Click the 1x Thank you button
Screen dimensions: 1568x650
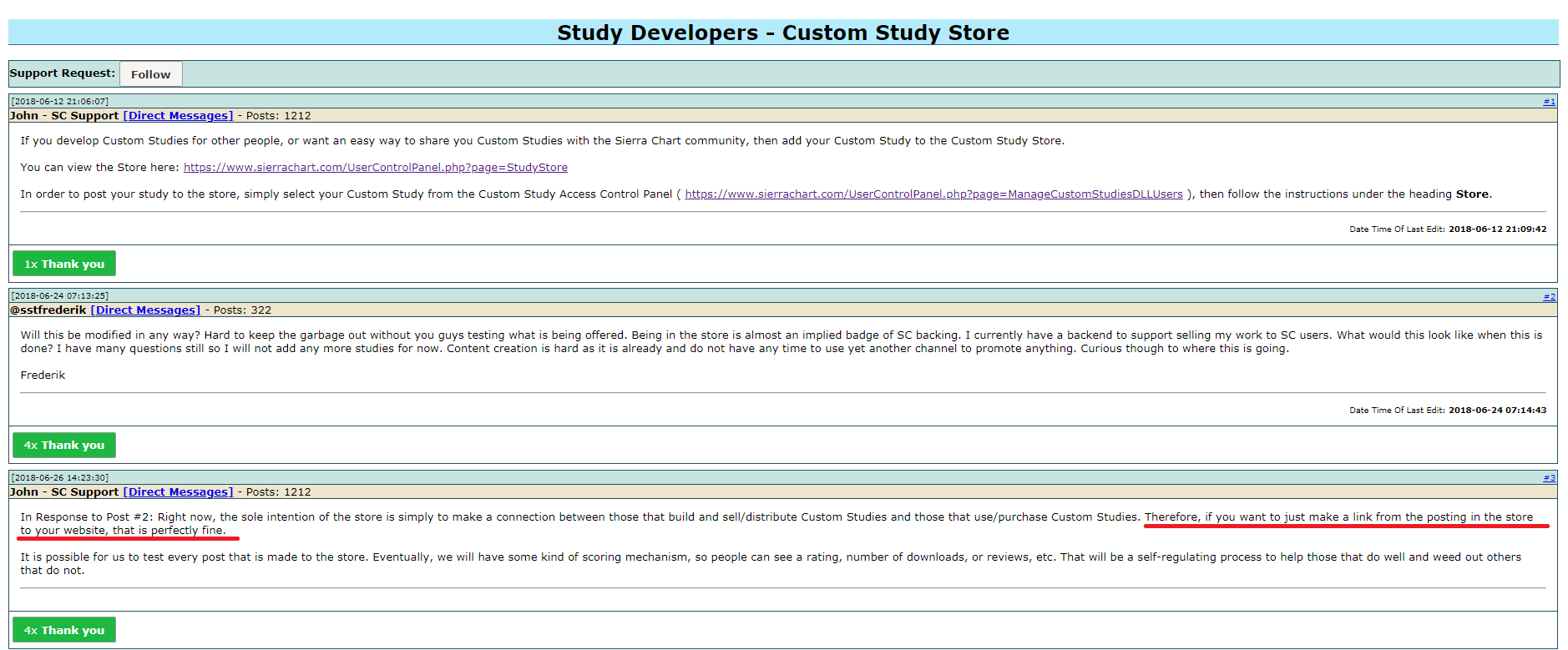pos(64,264)
